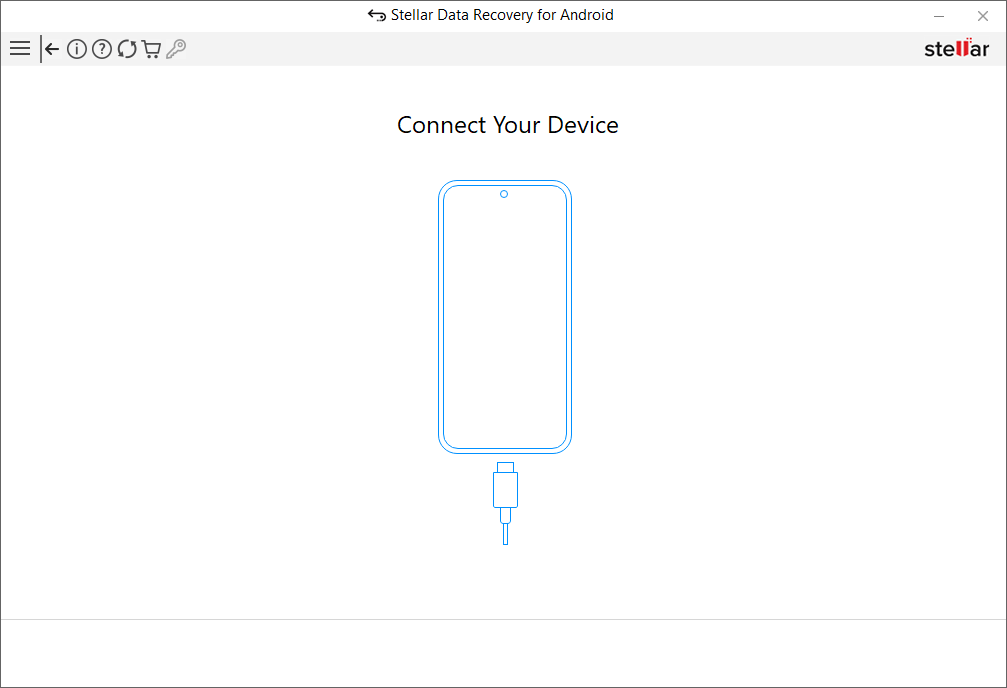Click the app icon in the title bar

coord(377,15)
